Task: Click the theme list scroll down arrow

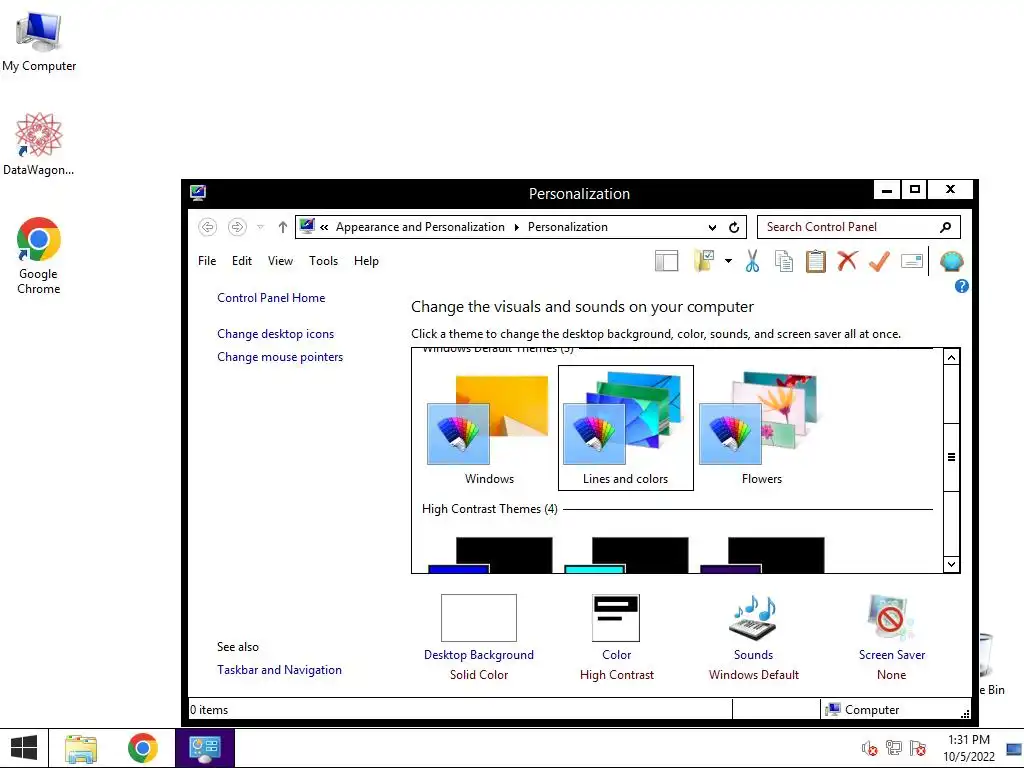Action: pyautogui.click(x=952, y=564)
